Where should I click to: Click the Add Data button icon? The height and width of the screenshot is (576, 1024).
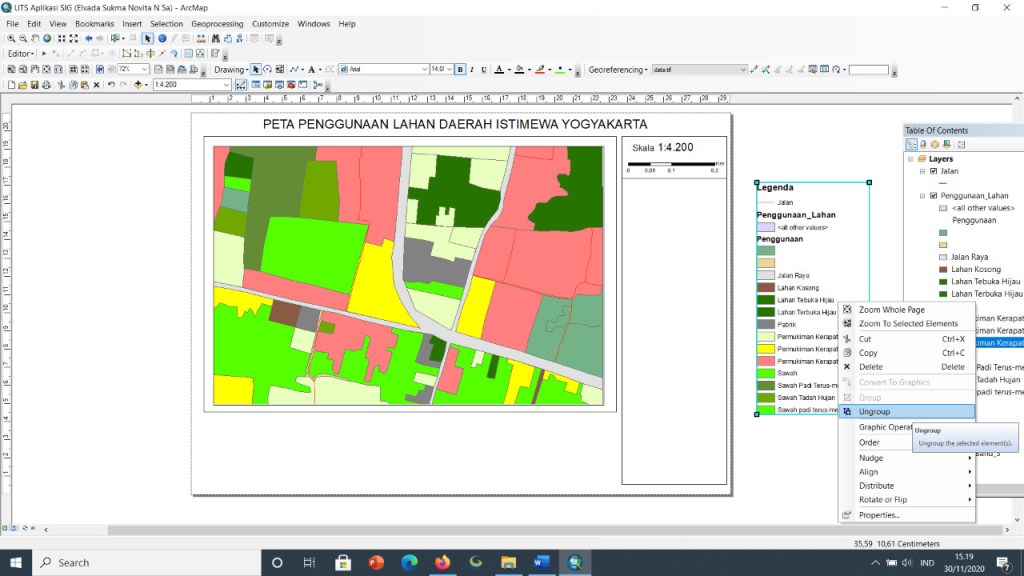point(138,85)
